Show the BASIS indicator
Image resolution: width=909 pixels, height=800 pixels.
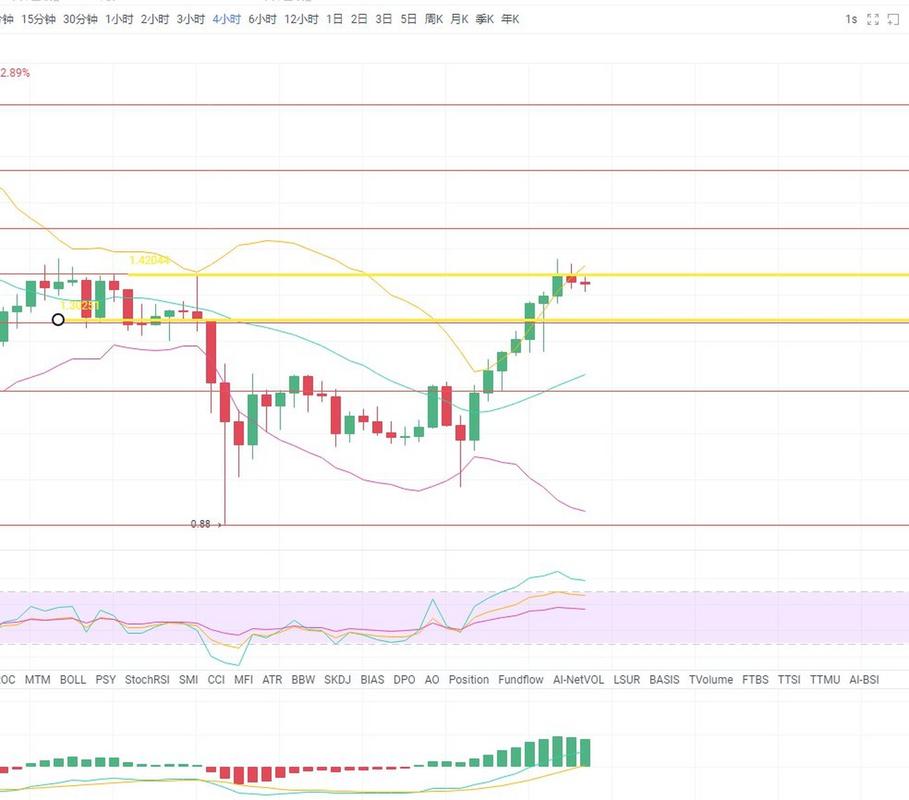[664, 679]
